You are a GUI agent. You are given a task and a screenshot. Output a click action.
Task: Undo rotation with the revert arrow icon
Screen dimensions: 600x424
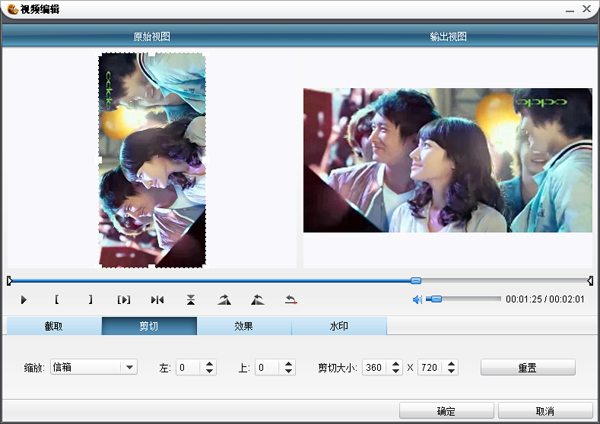click(291, 300)
